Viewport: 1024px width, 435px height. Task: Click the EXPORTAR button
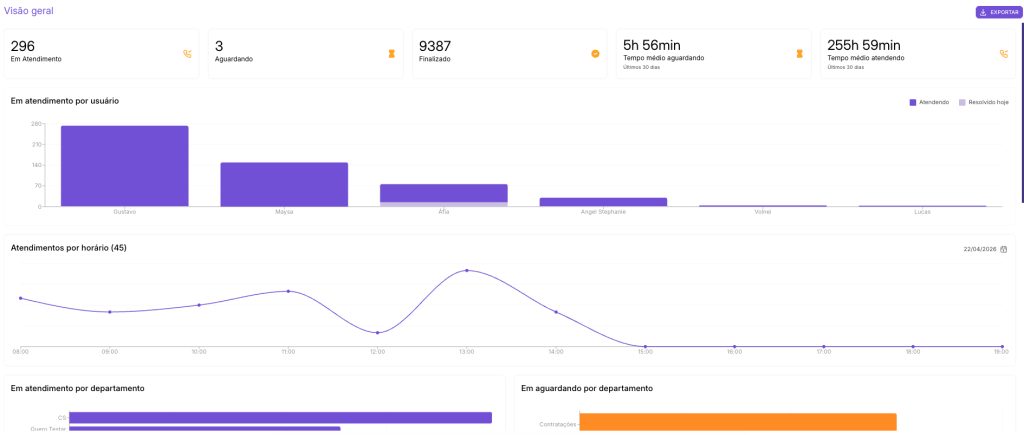coord(998,12)
